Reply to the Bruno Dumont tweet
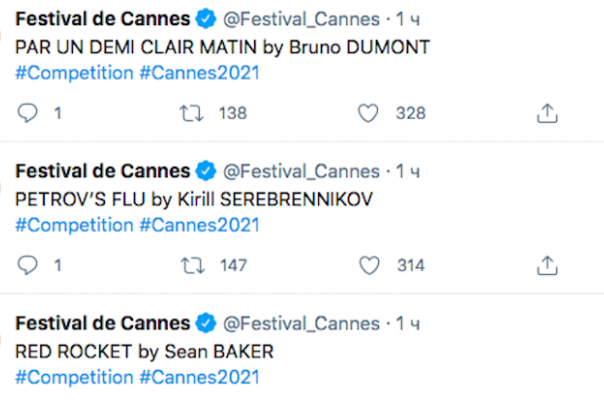The width and height of the screenshot is (604, 400). [x=27, y=113]
